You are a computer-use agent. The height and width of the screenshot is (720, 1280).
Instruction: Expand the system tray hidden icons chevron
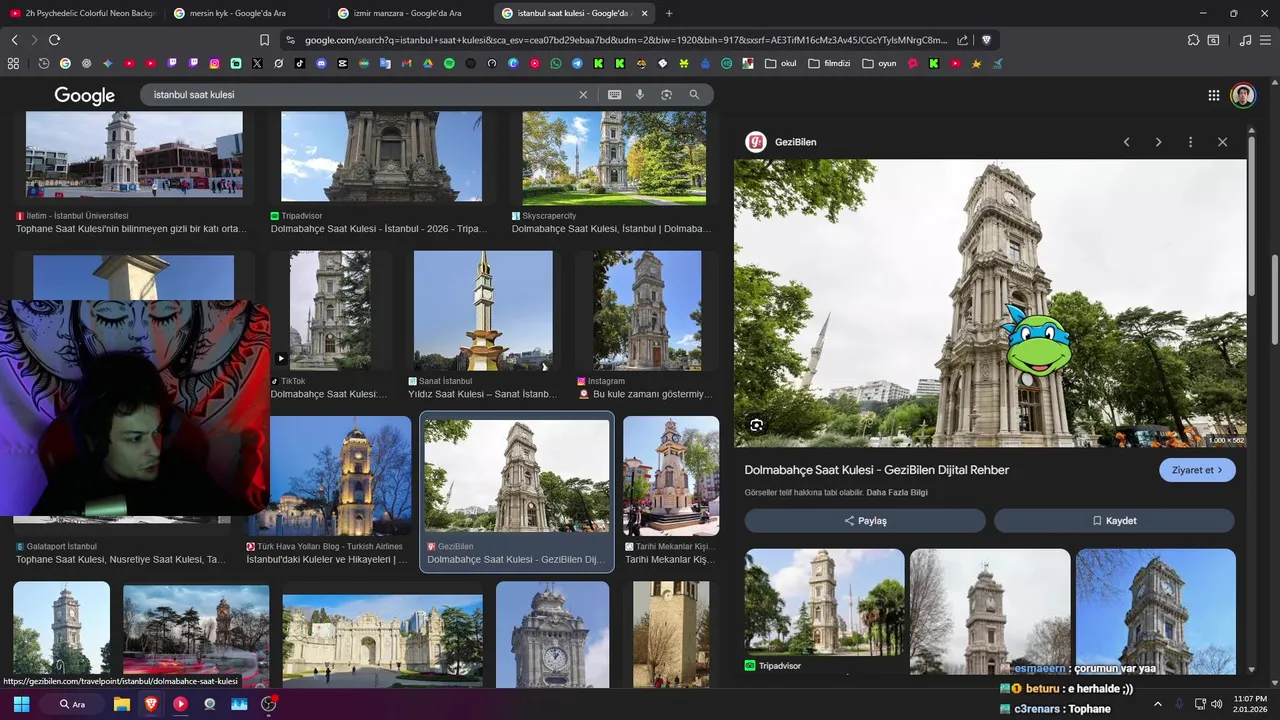coord(1158,704)
